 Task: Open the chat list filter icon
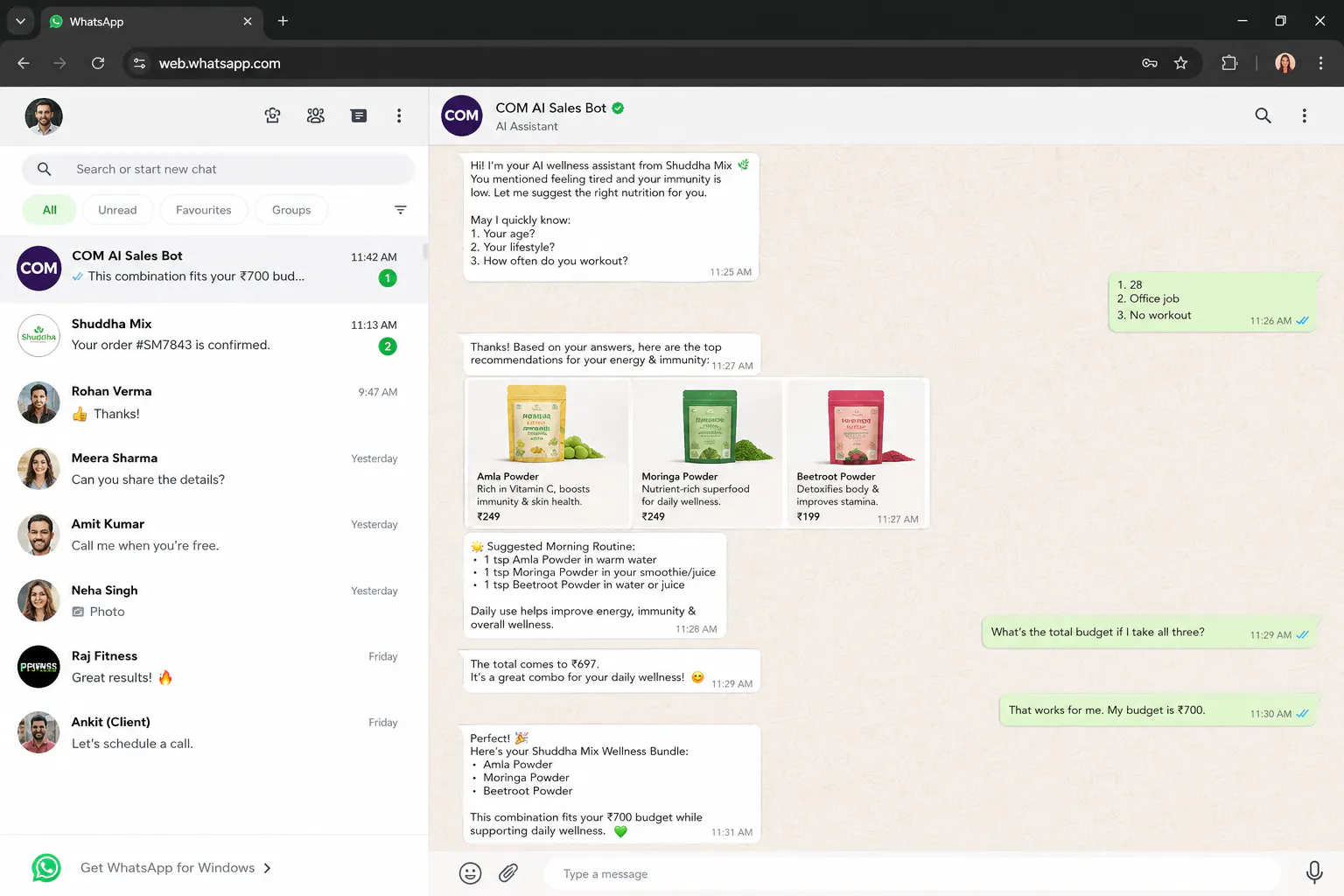click(x=401, y=210)
